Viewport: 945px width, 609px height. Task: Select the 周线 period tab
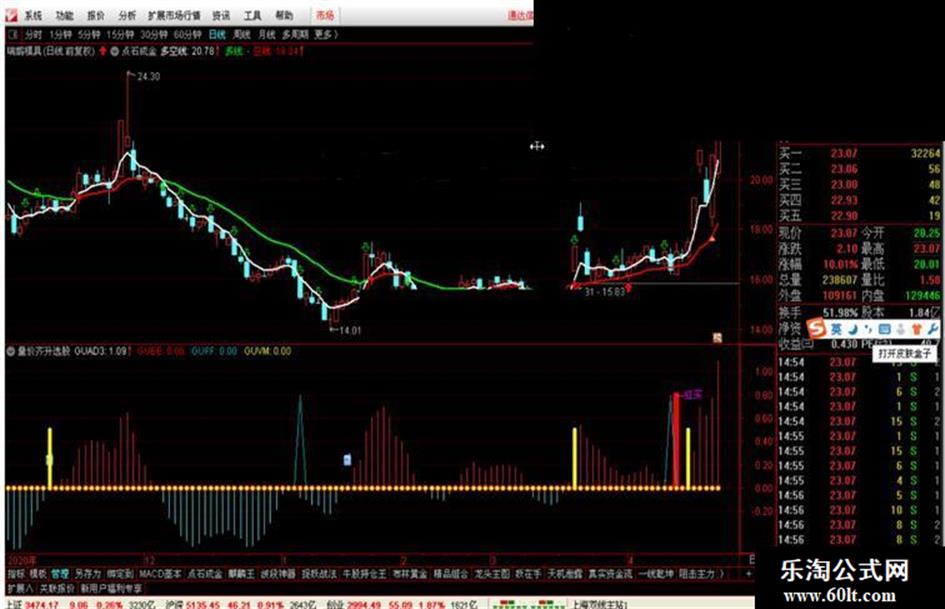[x=242, y=35]
